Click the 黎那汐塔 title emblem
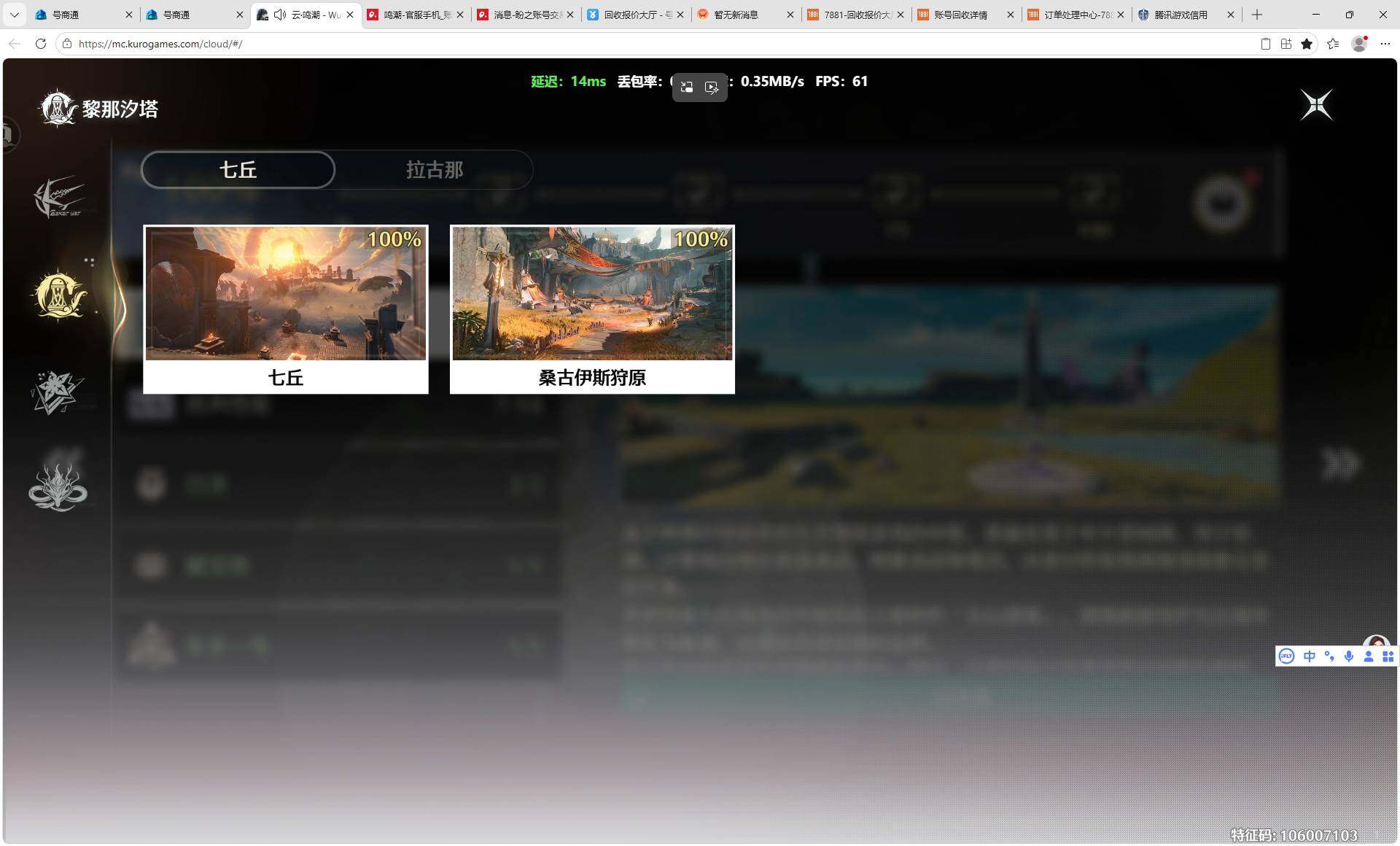Screen dimensions: 1400x846 click(58, 109)
